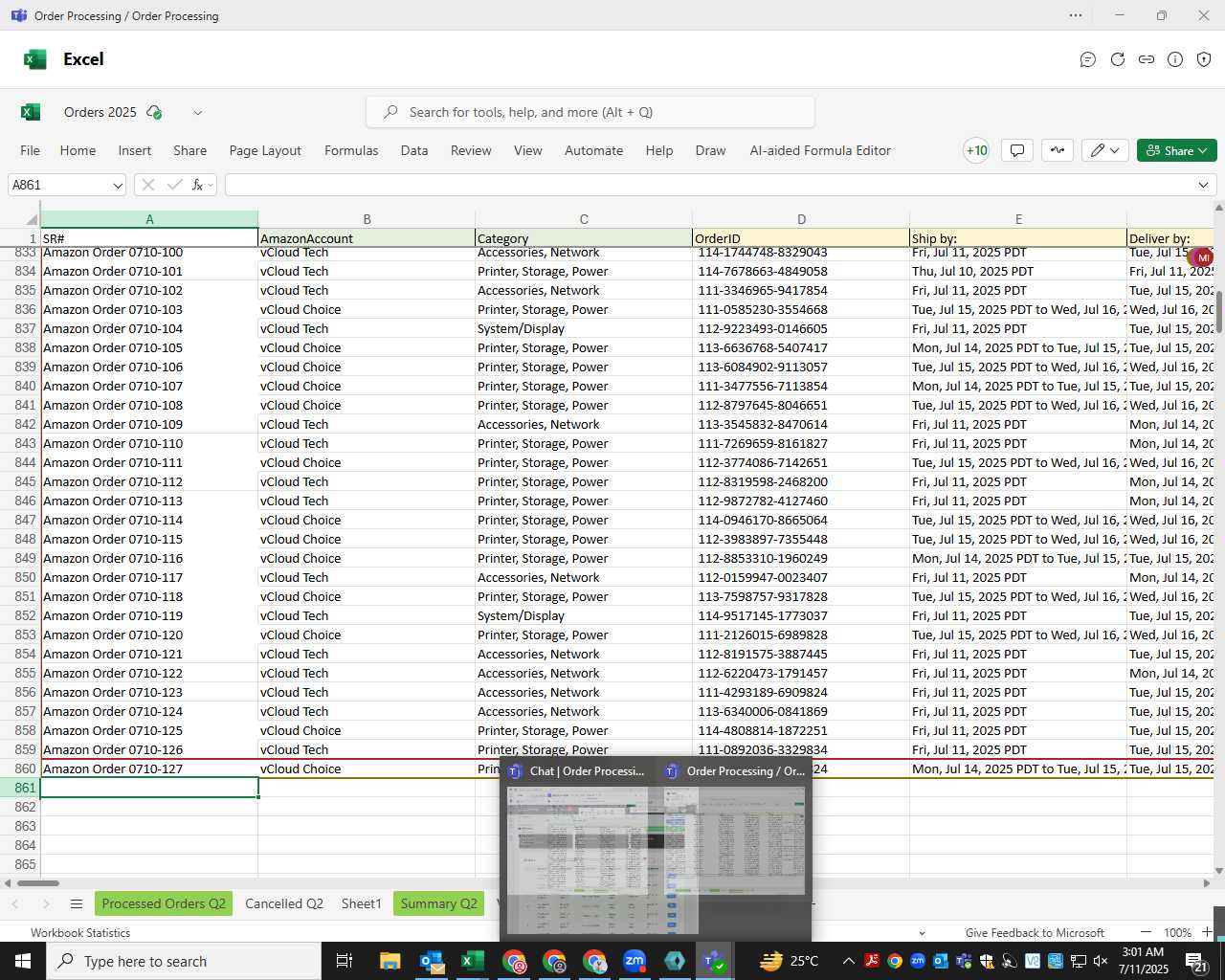1225x980 pixels.
Task: Open the File menu
Action: tap(31, 150)
